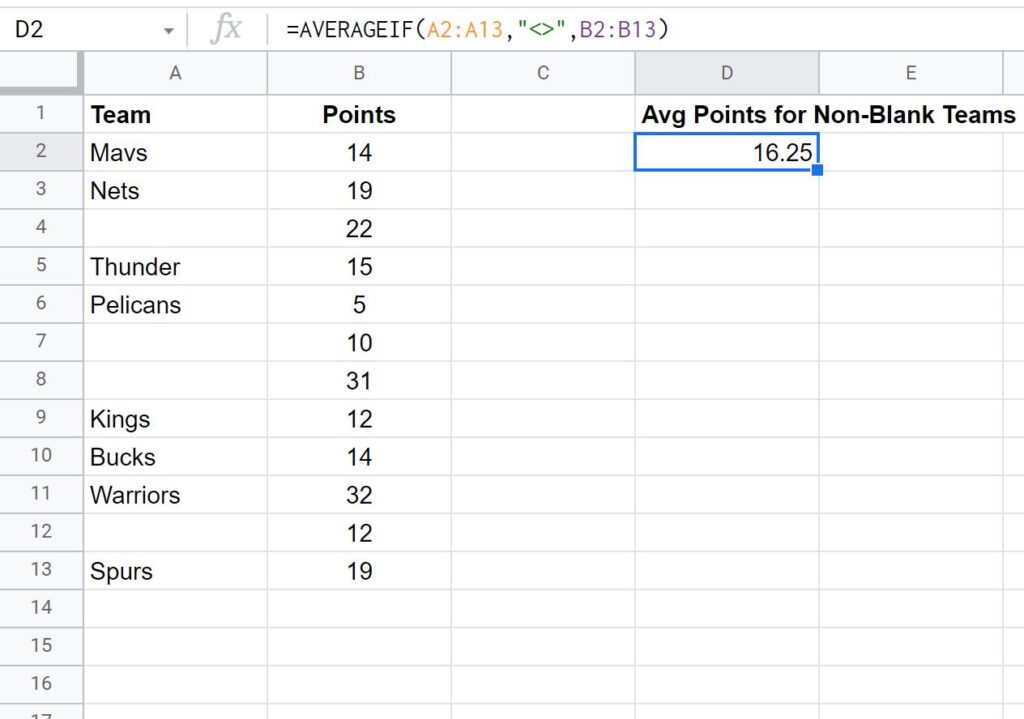The image size is (1024, 719).
Task: Click the Points header cell
Action: coord(359,114)
